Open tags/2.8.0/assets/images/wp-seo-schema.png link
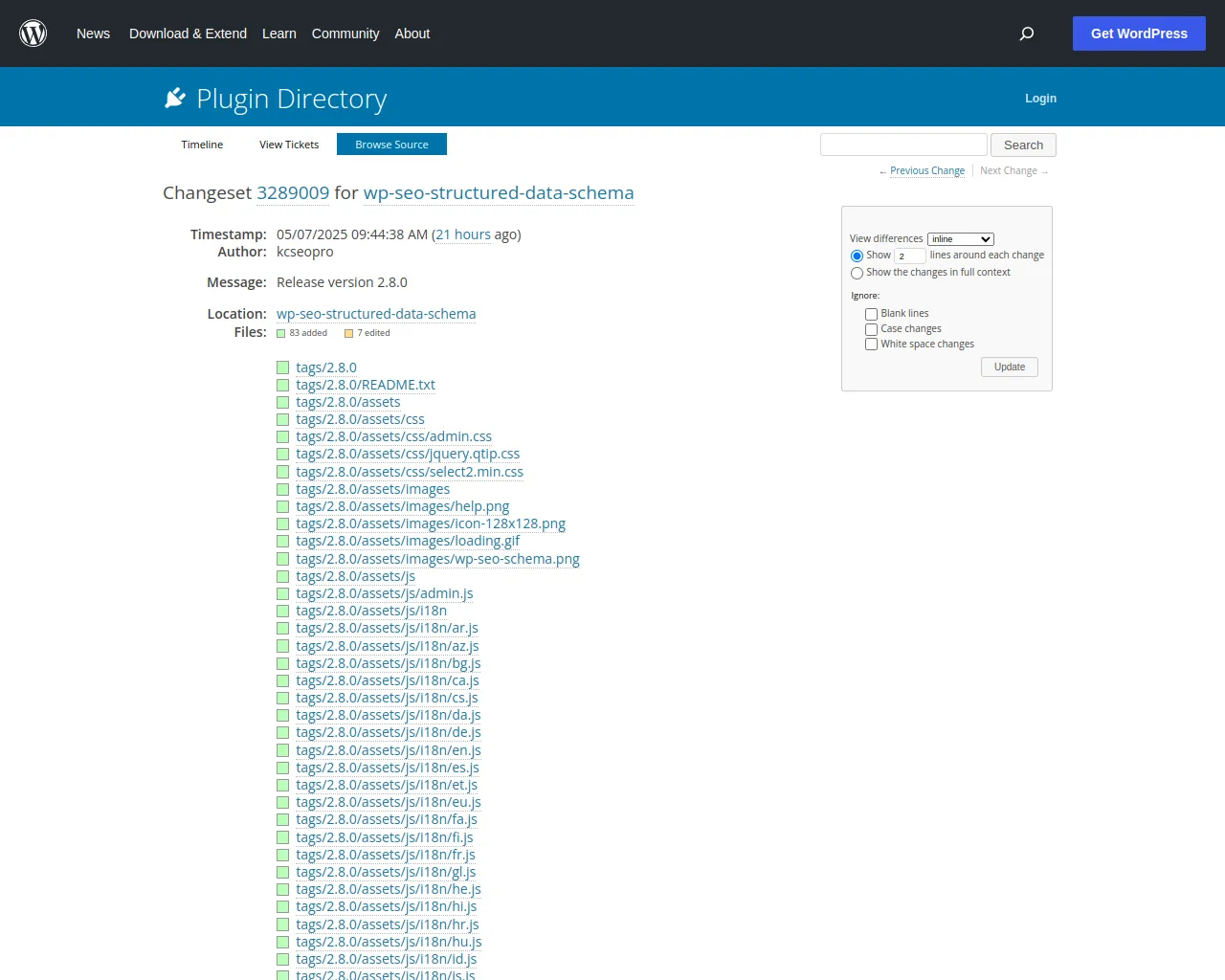The width and height of the screenshot is (1225, 980). pyautogui.click(x=437, y=559)
